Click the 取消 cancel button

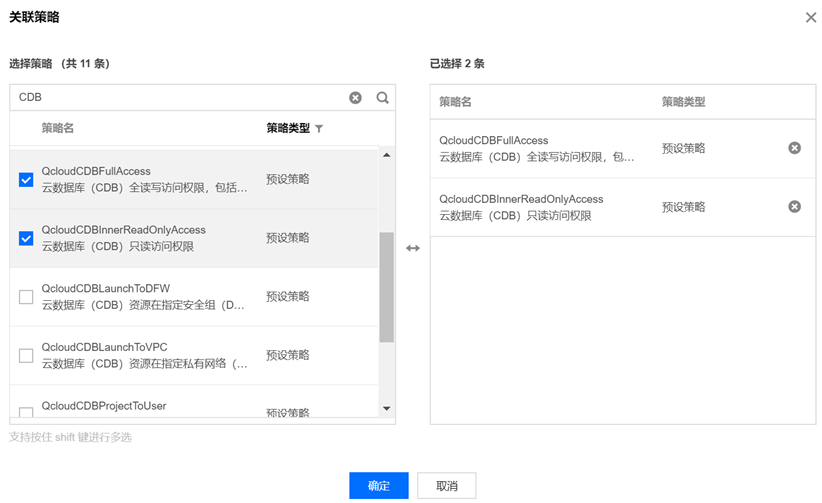tap(447, 486)
